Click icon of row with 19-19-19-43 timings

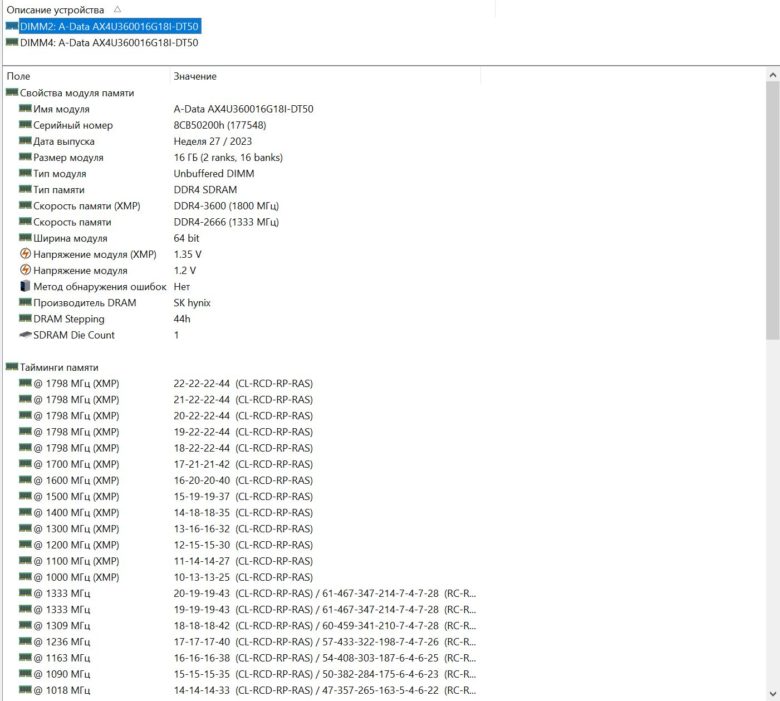(25, 609)
